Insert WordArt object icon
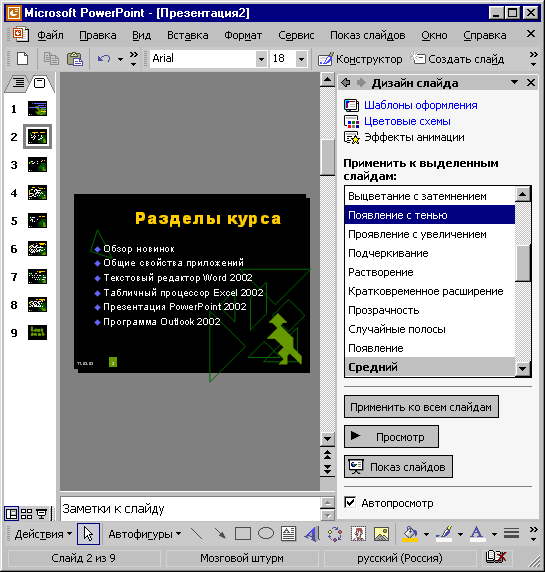The image size is (545, 572). pyautogui.click(x=312, y=534)
